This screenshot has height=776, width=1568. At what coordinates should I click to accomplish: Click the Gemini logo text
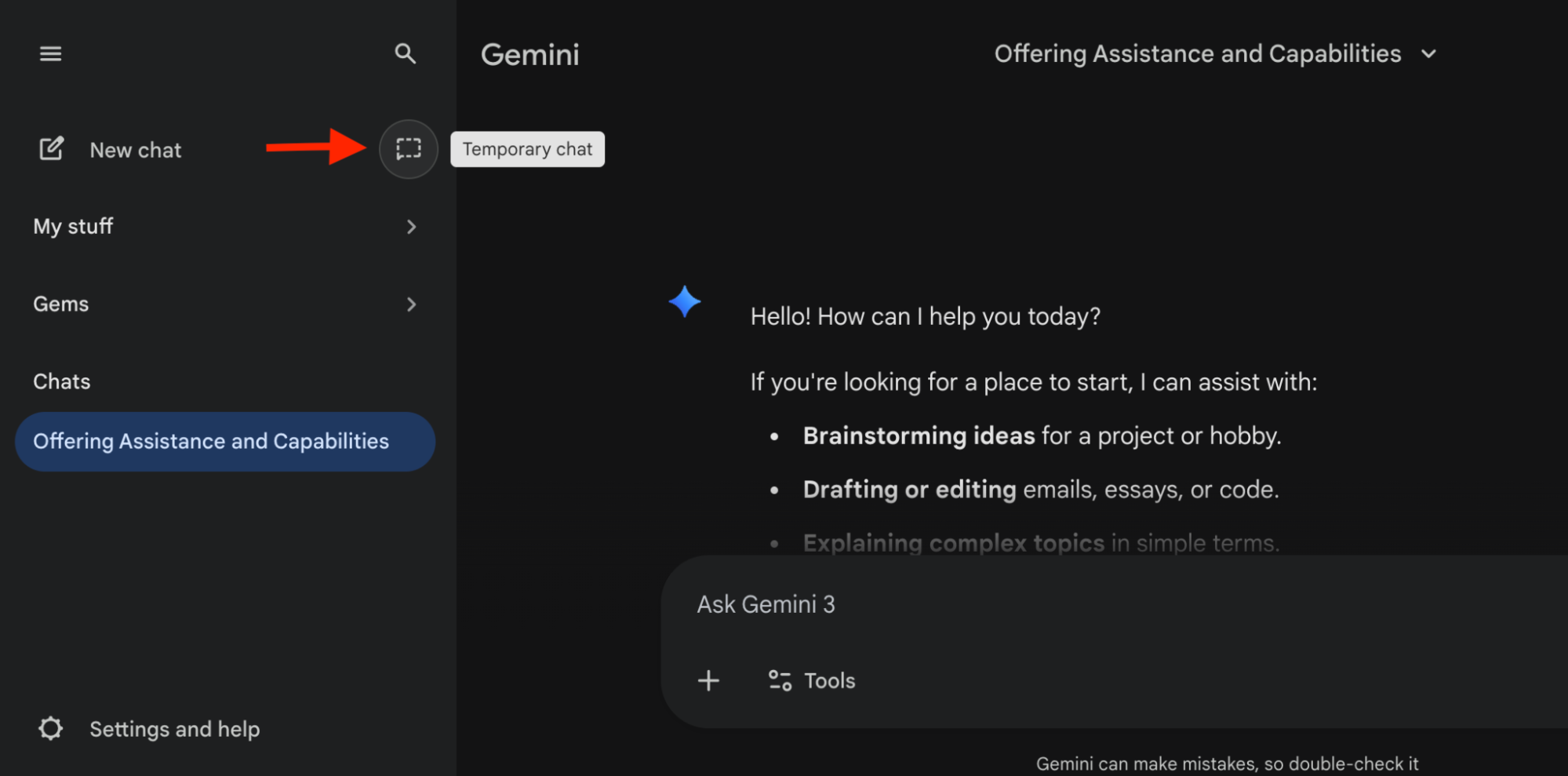(x=530, y=54)
